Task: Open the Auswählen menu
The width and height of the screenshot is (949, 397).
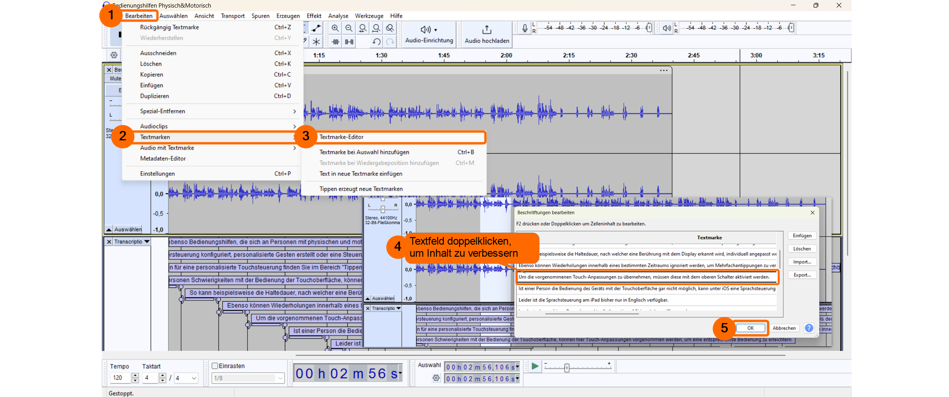Action: click(174, 16)
